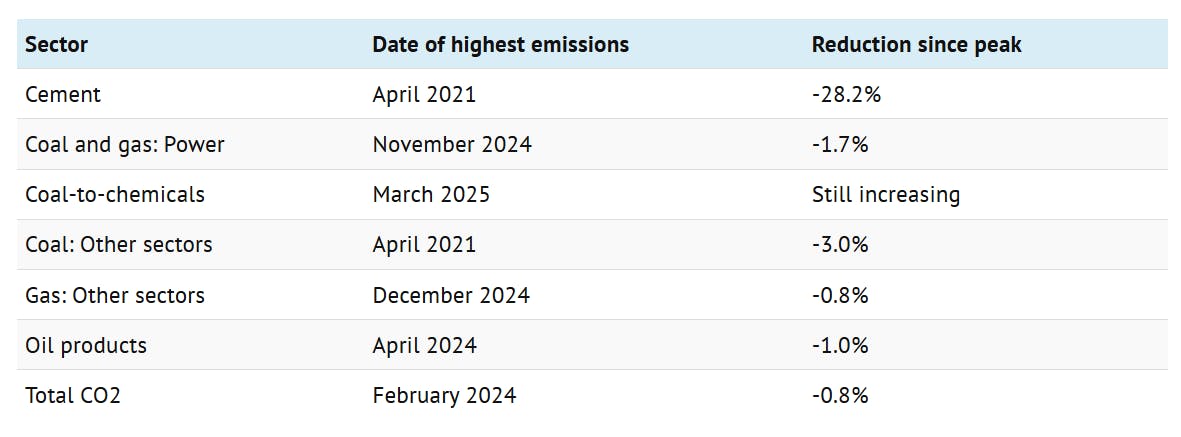
Task: Click the April 2024 date cell
Action: (424, 345)
